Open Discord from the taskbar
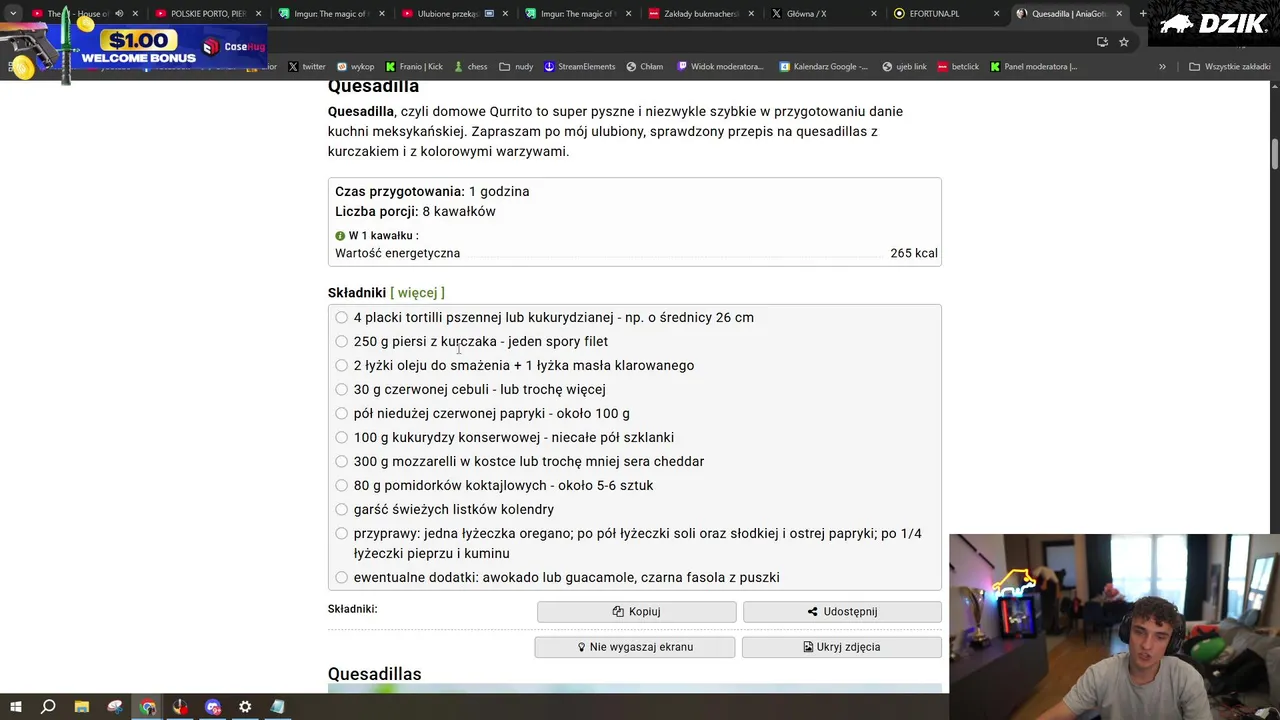1280x720 pixels. tap(213, 707)
